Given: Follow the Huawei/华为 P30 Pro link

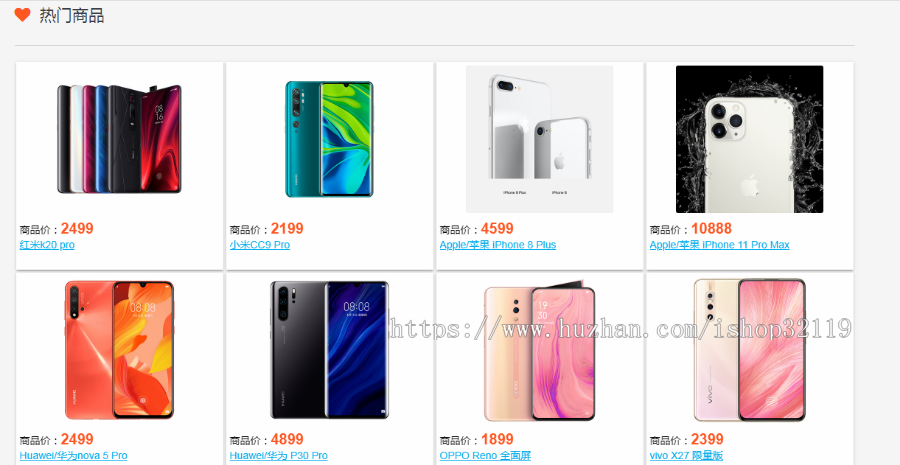Looking at the screenshot, I should 278,456.
